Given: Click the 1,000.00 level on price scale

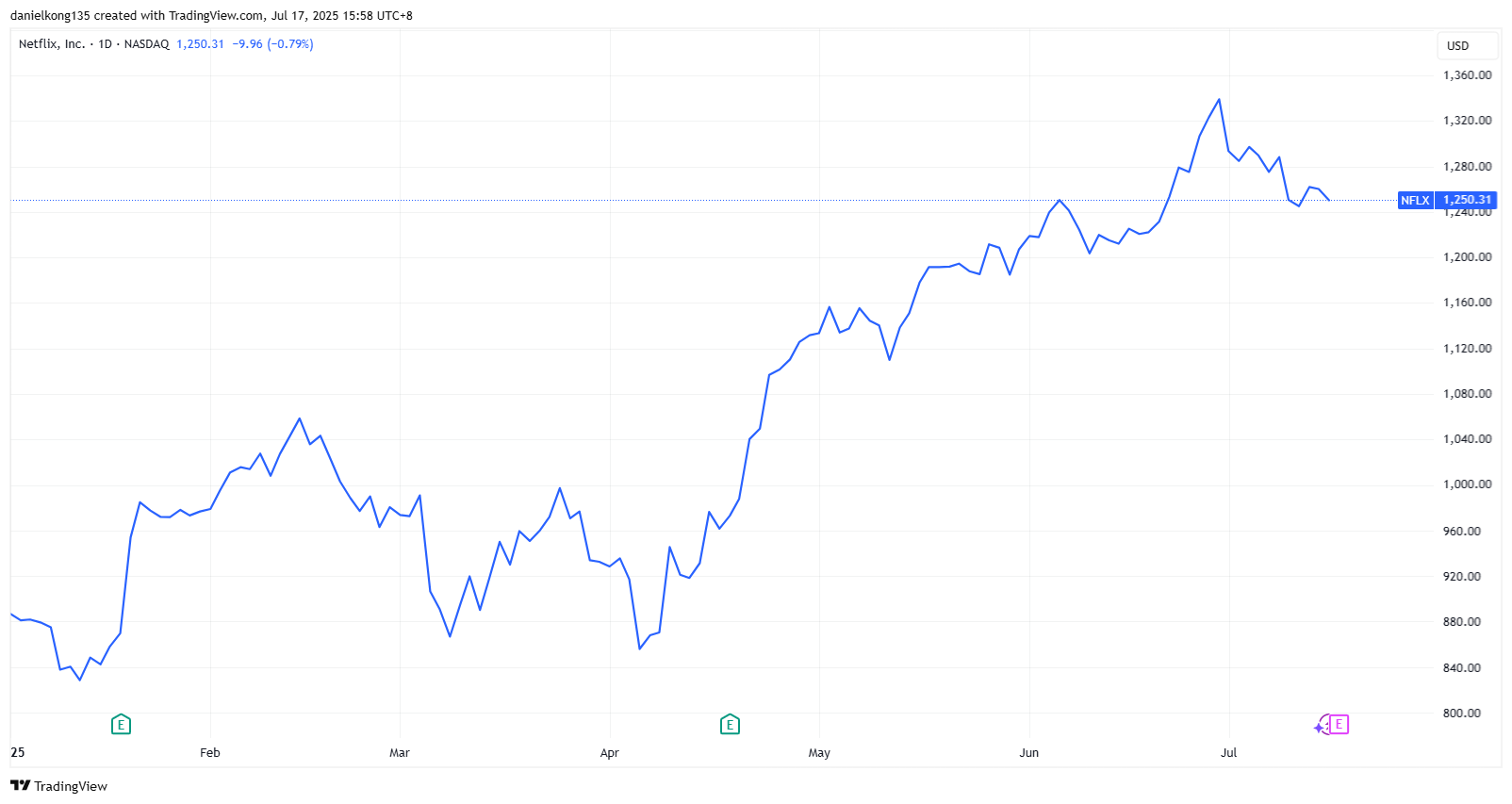Looking at the screenshot, I should coord(1468,484).
